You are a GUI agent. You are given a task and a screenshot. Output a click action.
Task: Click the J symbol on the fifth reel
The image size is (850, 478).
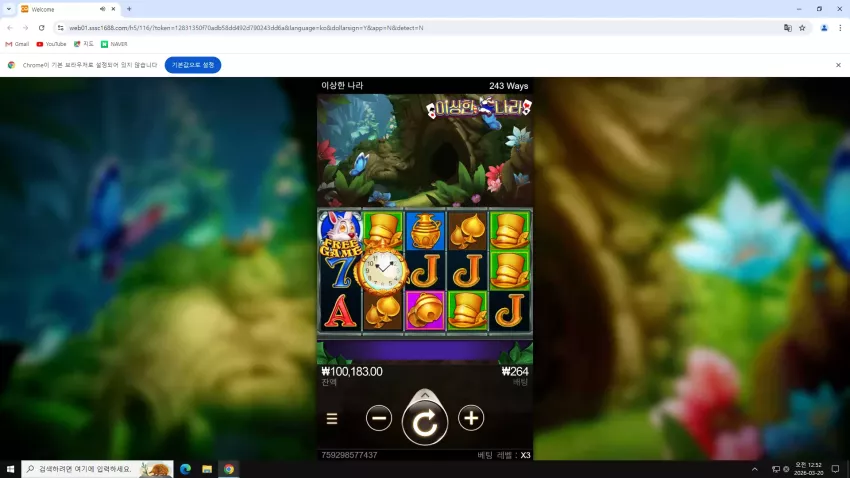pos(509,311)
